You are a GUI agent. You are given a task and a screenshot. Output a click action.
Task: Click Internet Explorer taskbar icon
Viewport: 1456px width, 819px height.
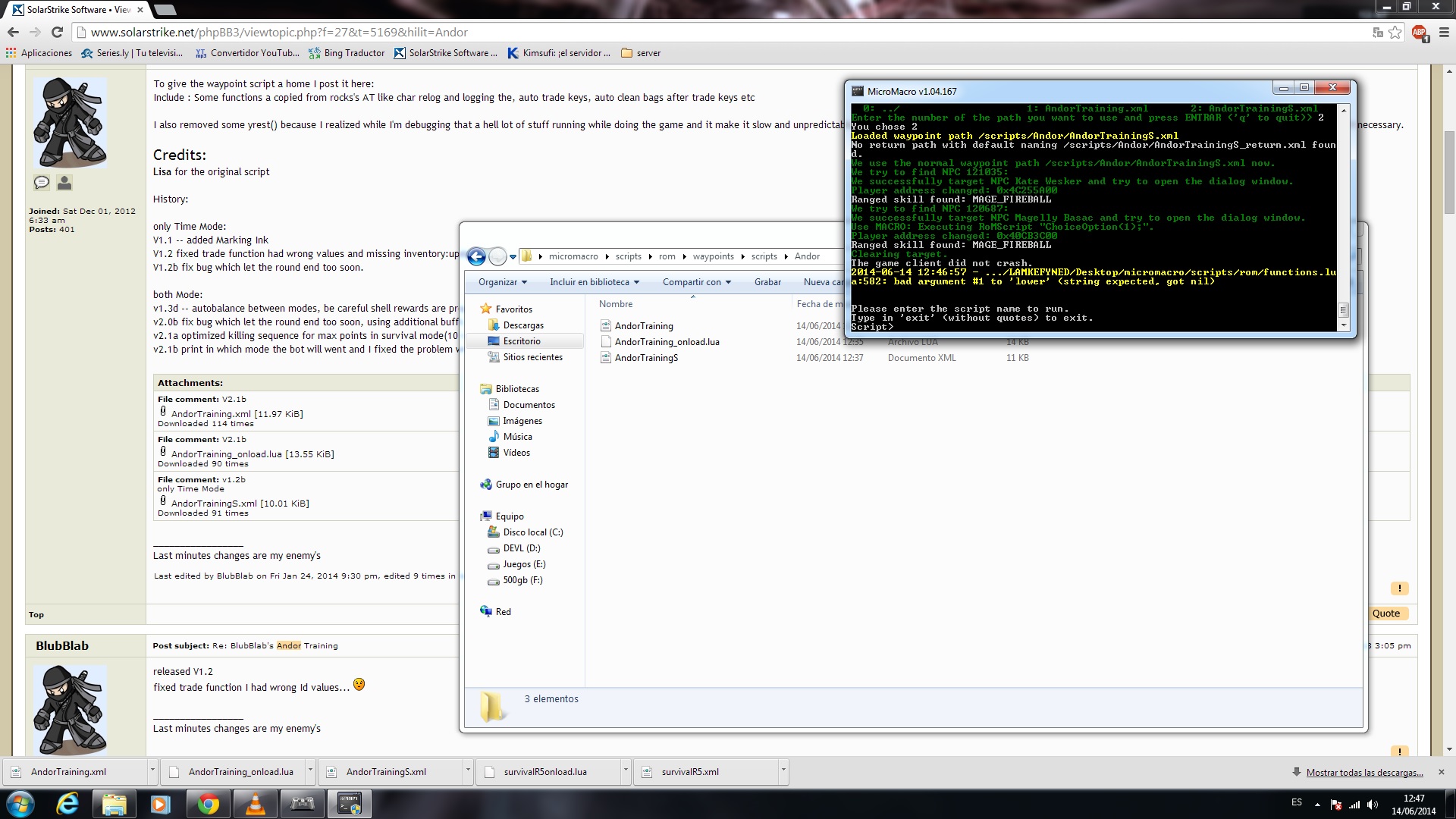68,804
